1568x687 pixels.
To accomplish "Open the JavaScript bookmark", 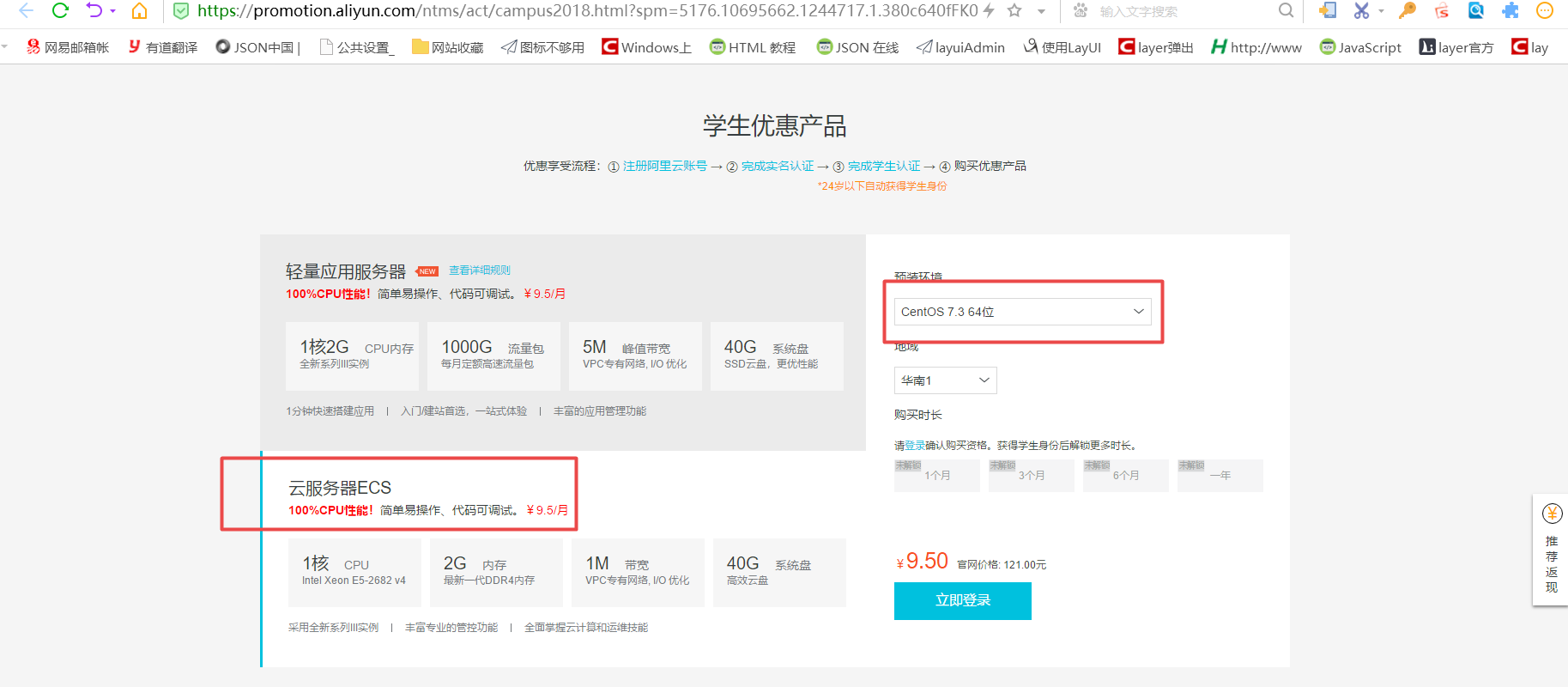I will 1360,47.
